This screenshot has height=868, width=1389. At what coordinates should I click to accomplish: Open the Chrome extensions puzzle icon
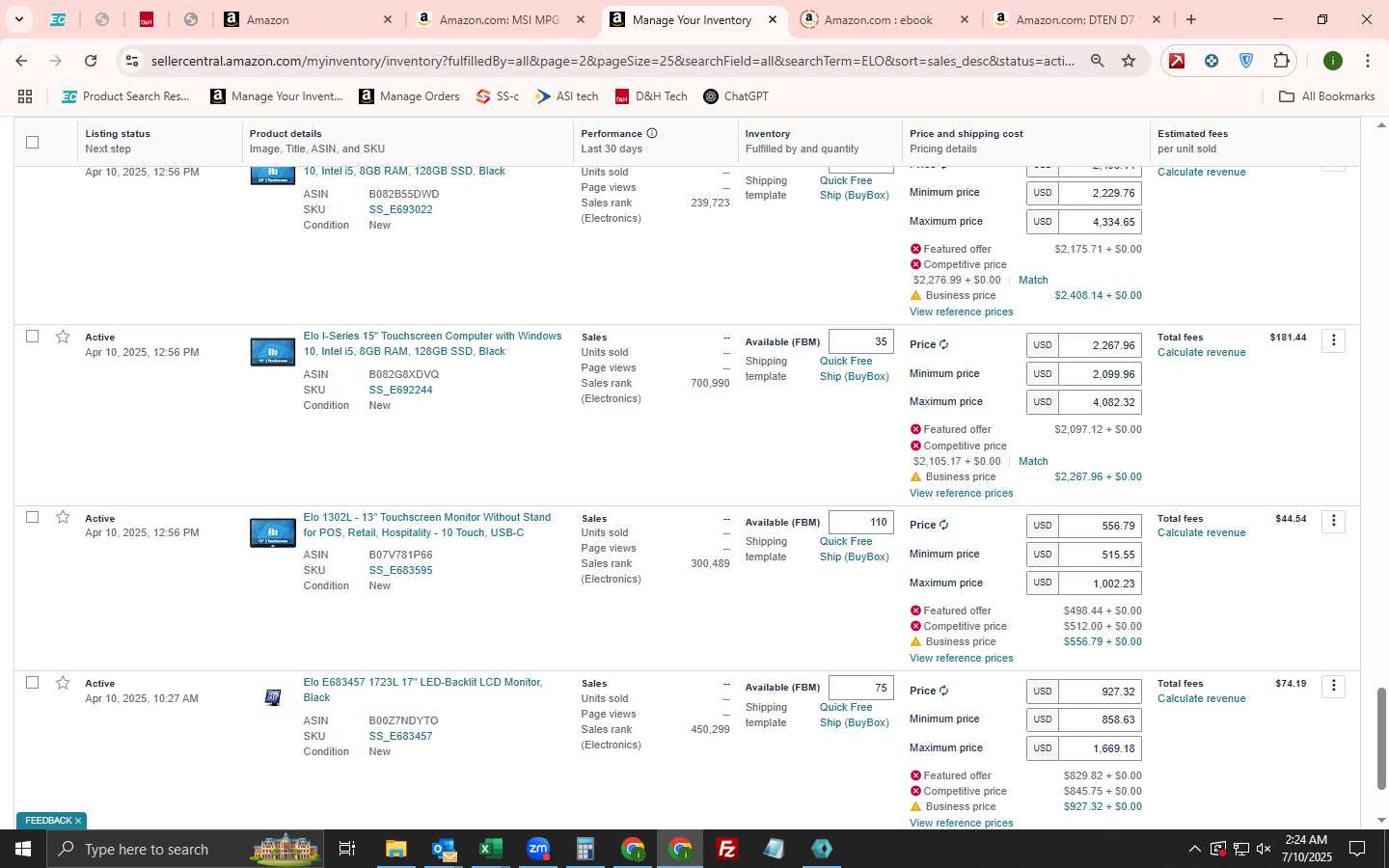pyautogui.click(x=1281, y=61)
